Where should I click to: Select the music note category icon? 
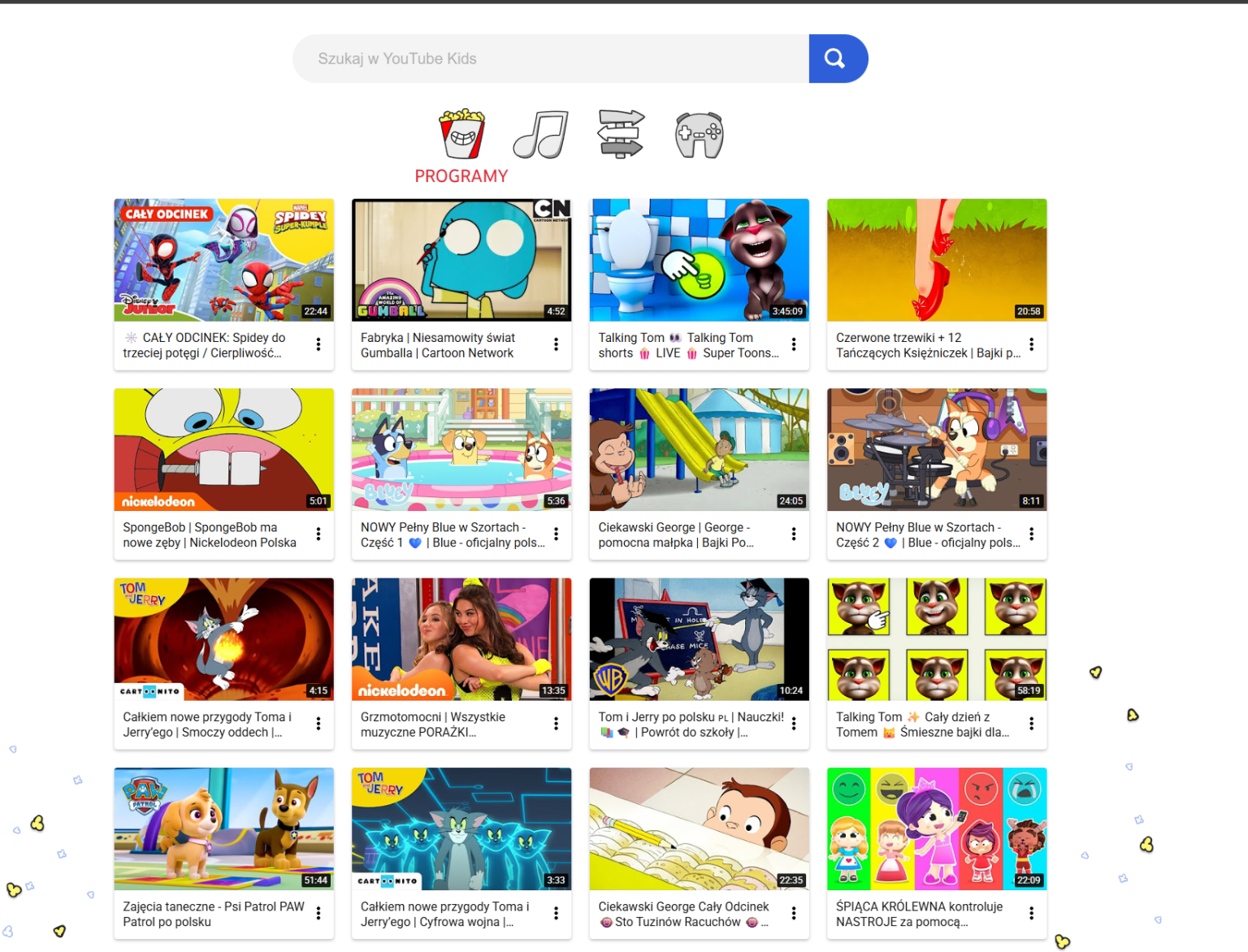pos(539,134)
